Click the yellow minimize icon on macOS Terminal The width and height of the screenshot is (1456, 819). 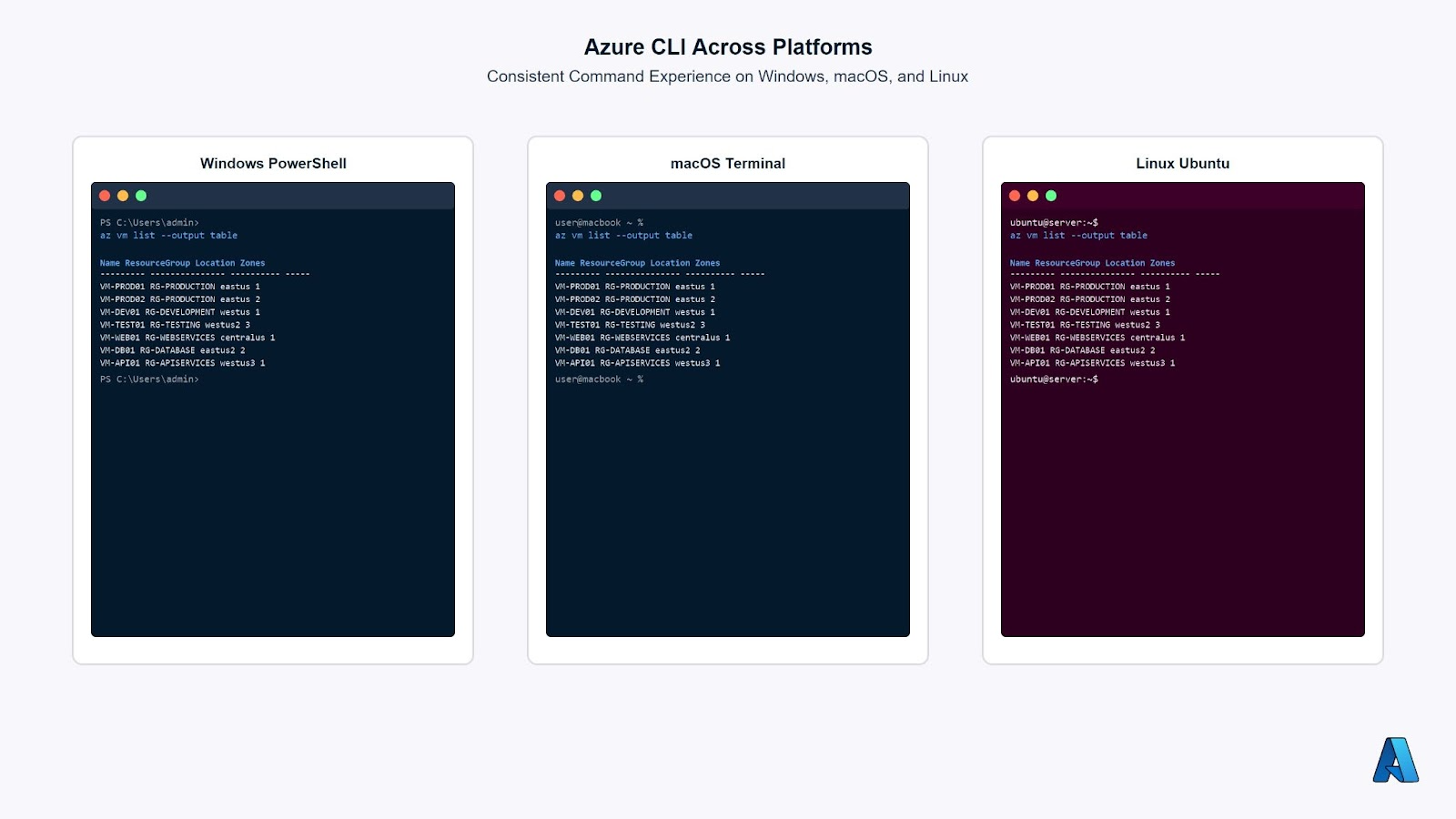(577, 194)
